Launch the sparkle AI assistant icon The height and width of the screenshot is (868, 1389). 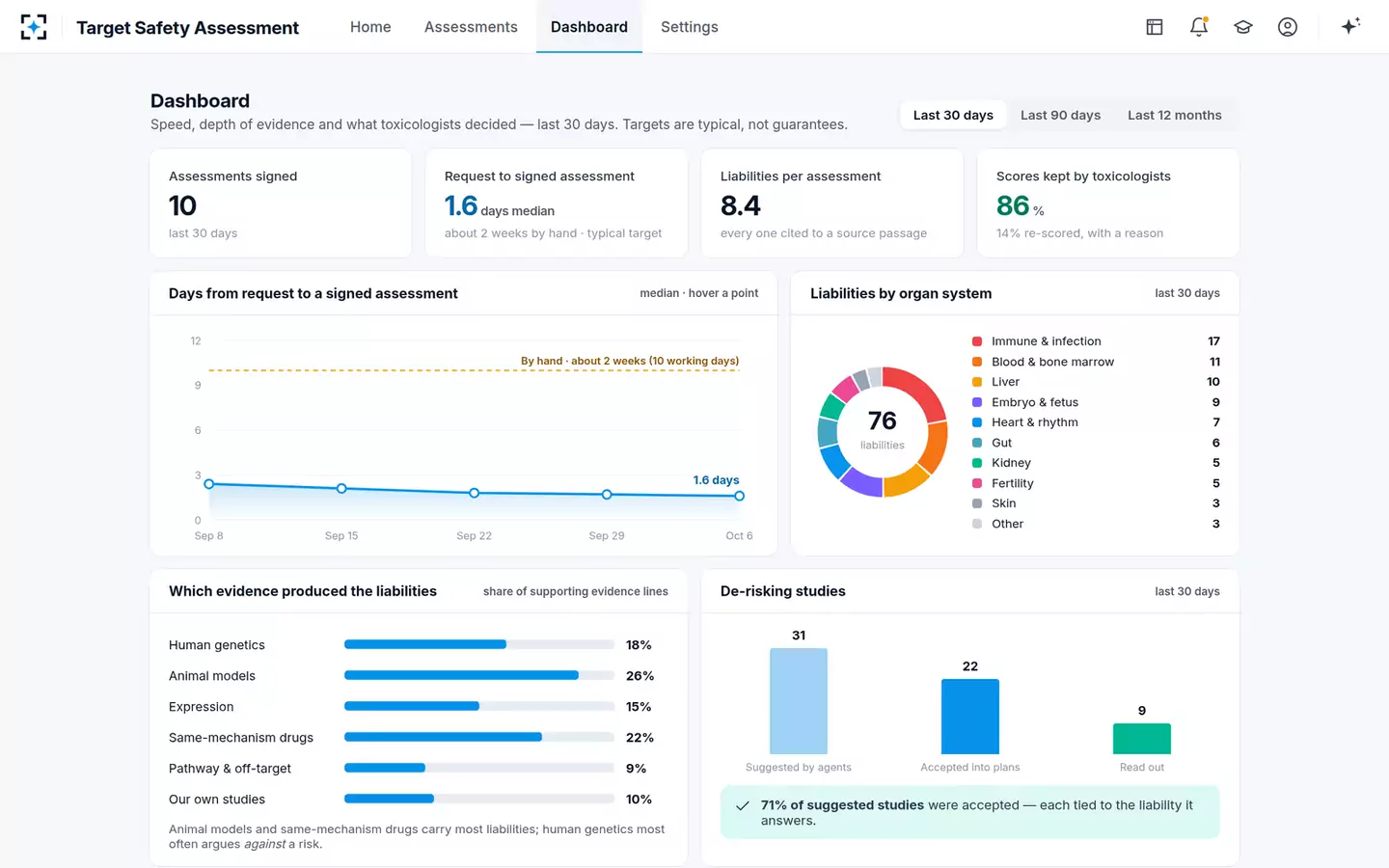coord(1350,26)
